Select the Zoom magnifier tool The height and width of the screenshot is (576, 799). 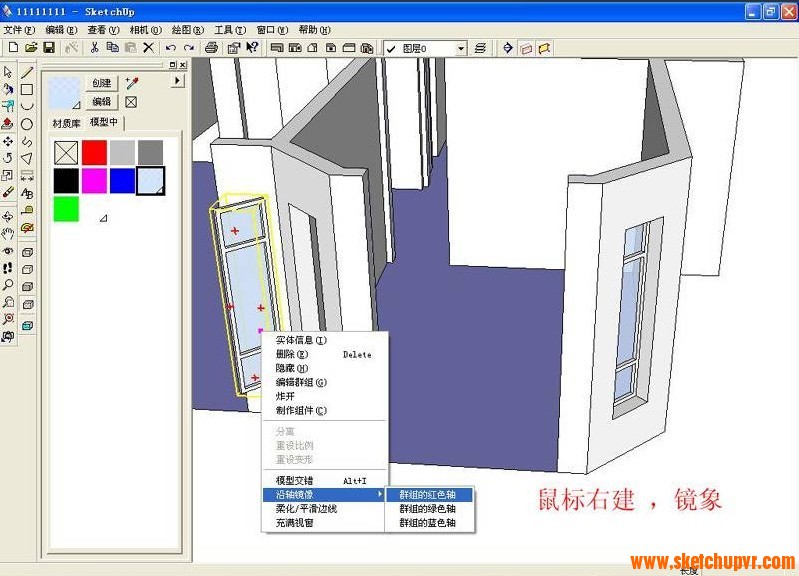pyautogui.click(x=8, y=285)
